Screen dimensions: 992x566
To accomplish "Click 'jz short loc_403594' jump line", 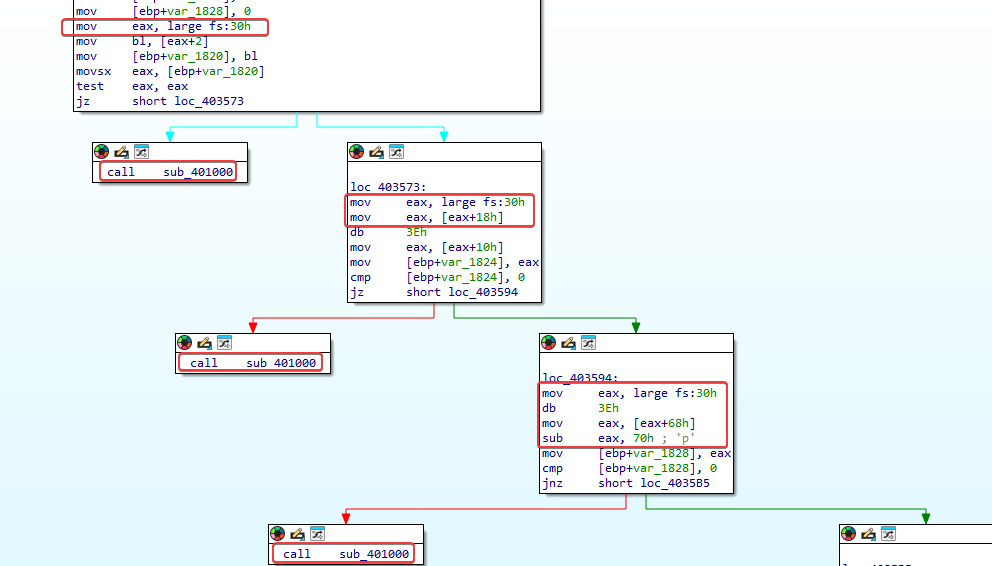I will [x=433, y=292].
